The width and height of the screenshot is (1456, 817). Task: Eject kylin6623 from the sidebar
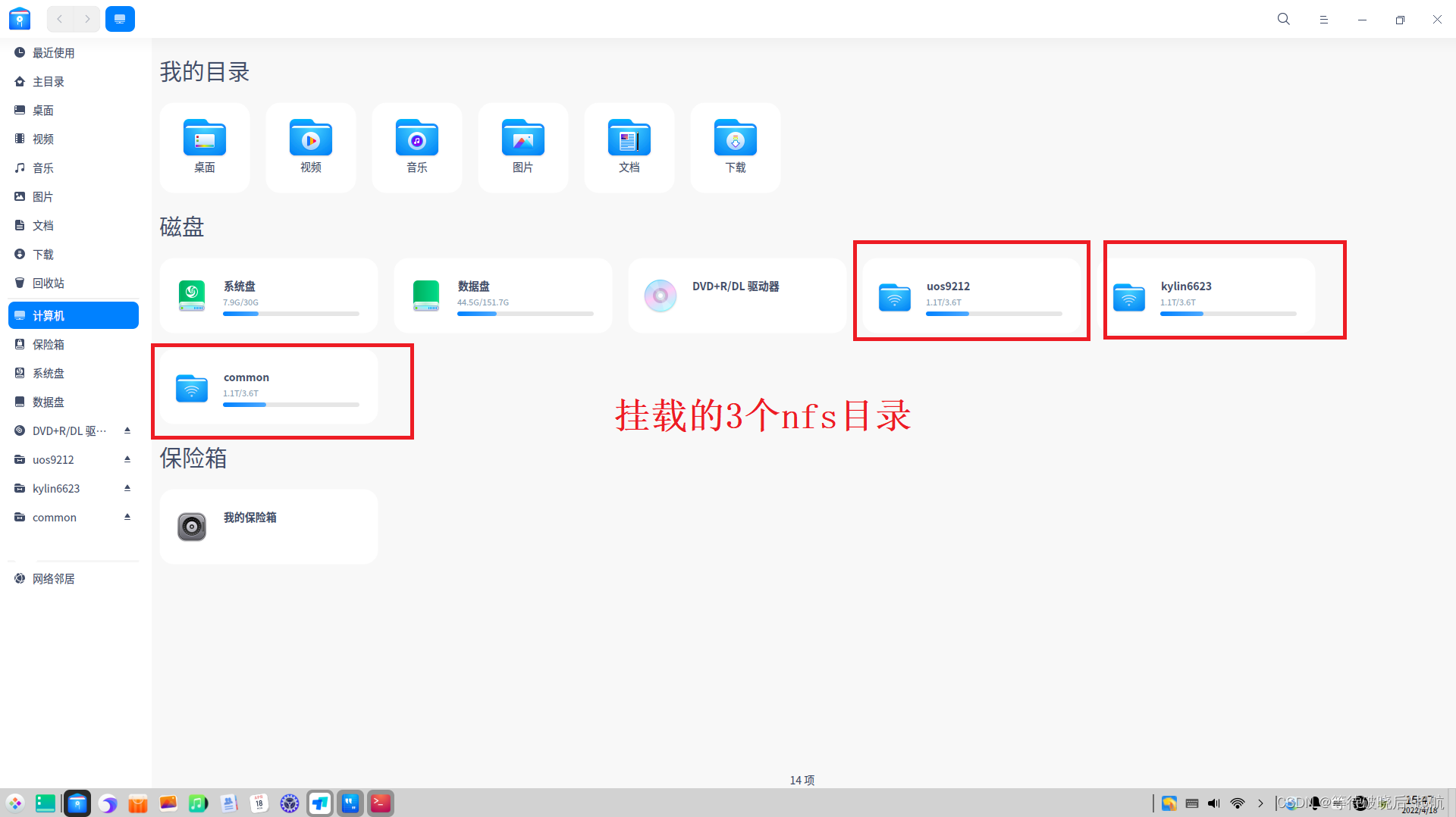click(x=127, y=488)
